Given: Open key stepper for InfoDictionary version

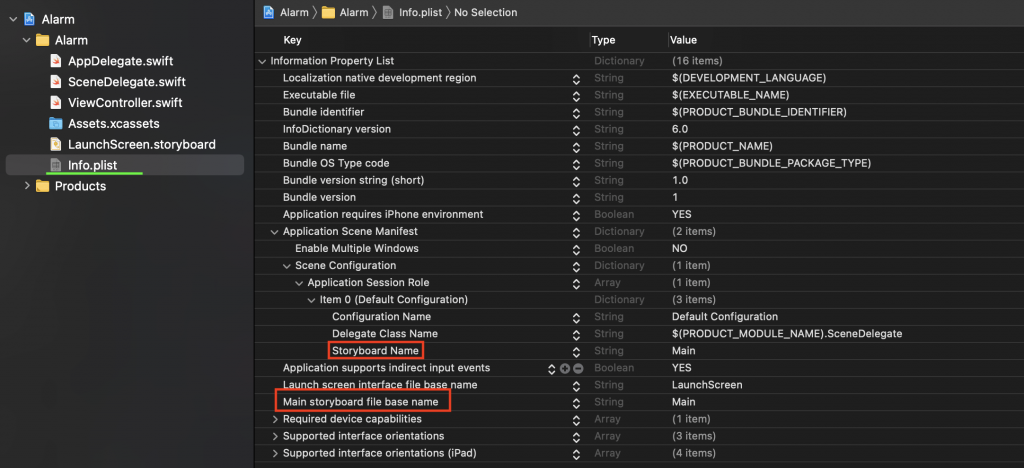Looking at the screenshot, I should pyautogui.click(x=576, y=130).
